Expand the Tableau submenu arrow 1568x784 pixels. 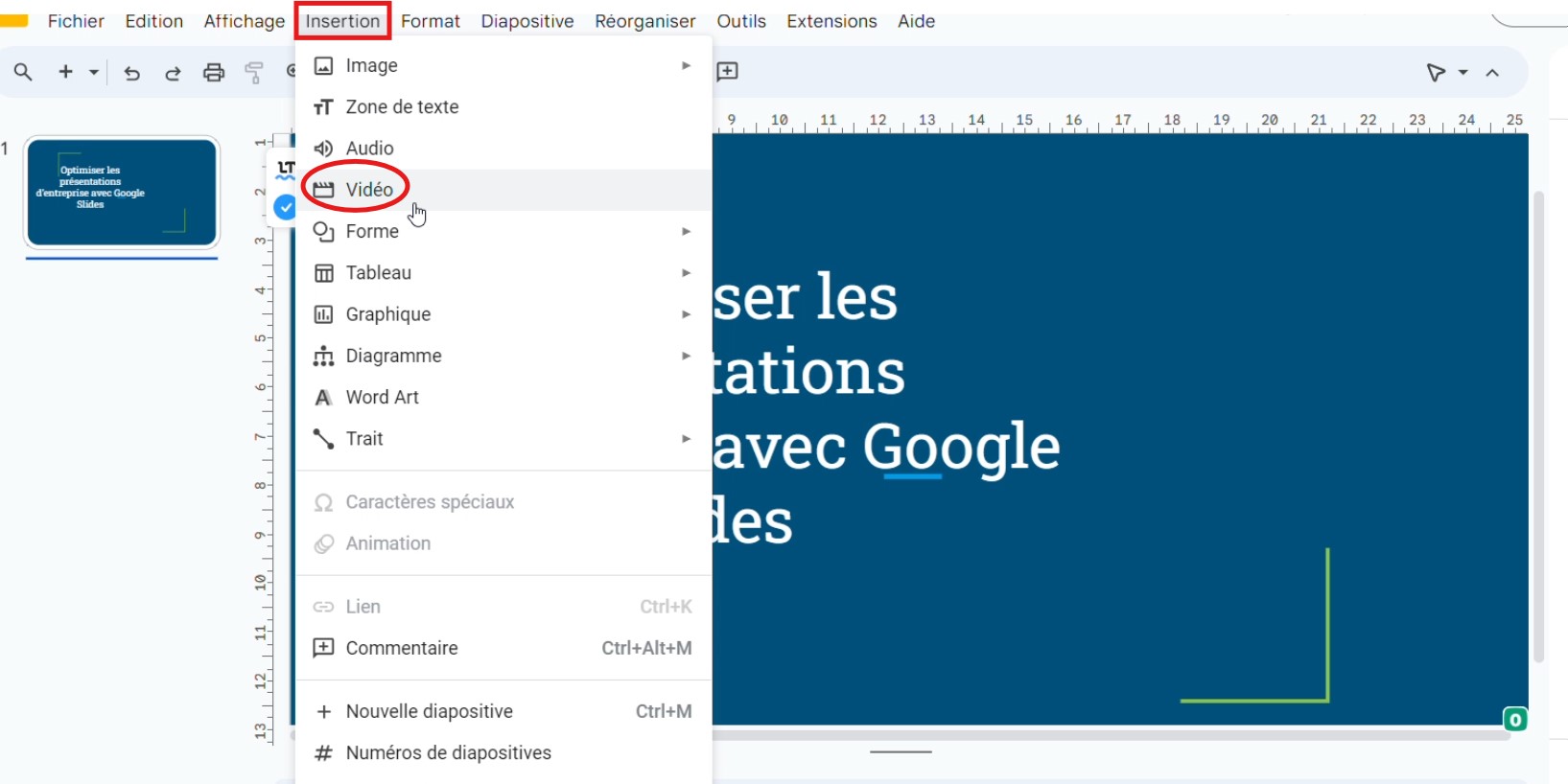click(x=686, y=272)
